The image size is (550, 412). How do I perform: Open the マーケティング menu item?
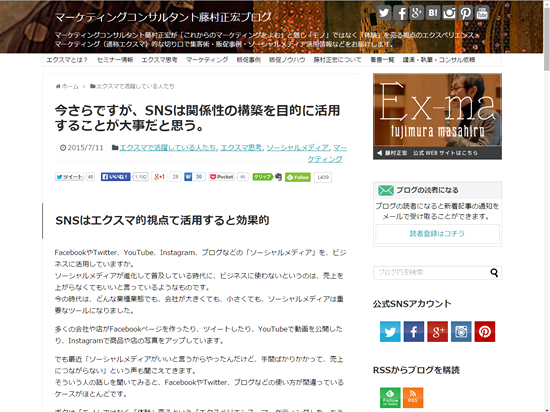click(207, 60)
